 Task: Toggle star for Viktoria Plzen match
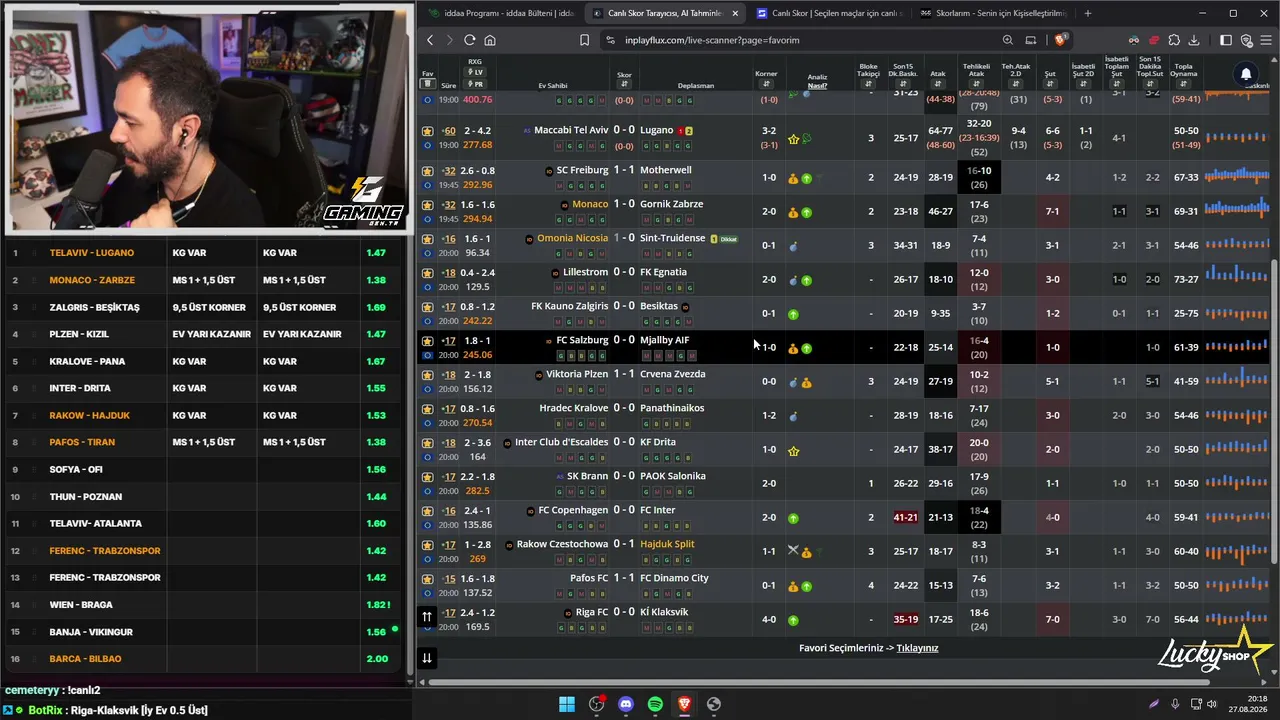[428, 375]
